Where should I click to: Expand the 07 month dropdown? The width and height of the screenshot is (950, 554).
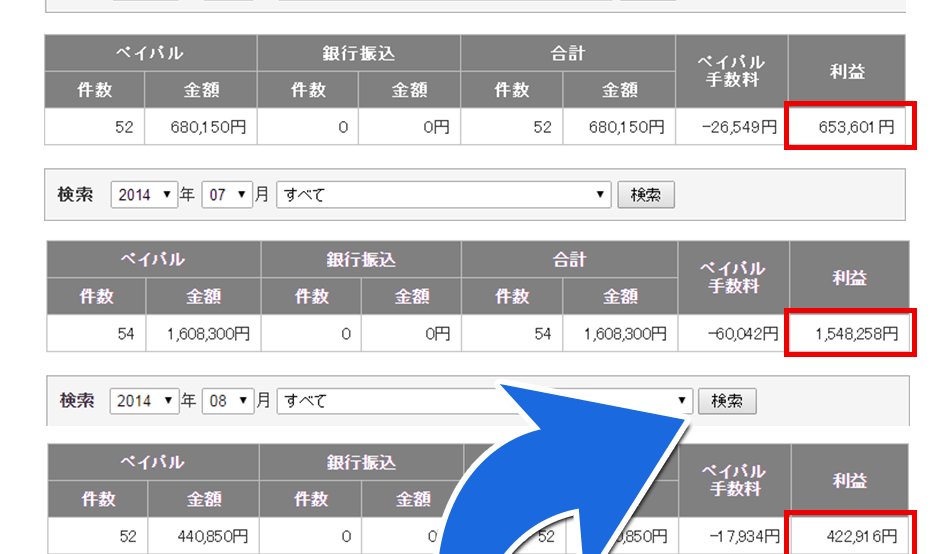pos(227,195)
